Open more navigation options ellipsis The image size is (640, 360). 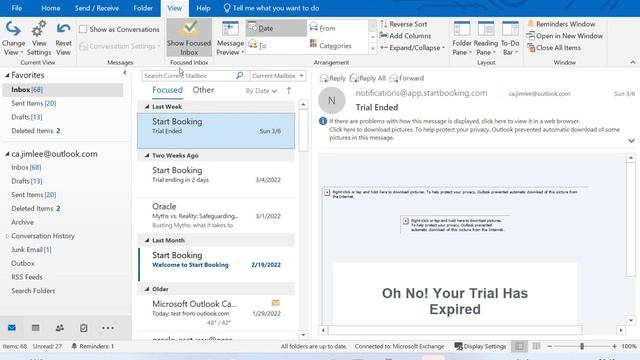pos(108,328)
